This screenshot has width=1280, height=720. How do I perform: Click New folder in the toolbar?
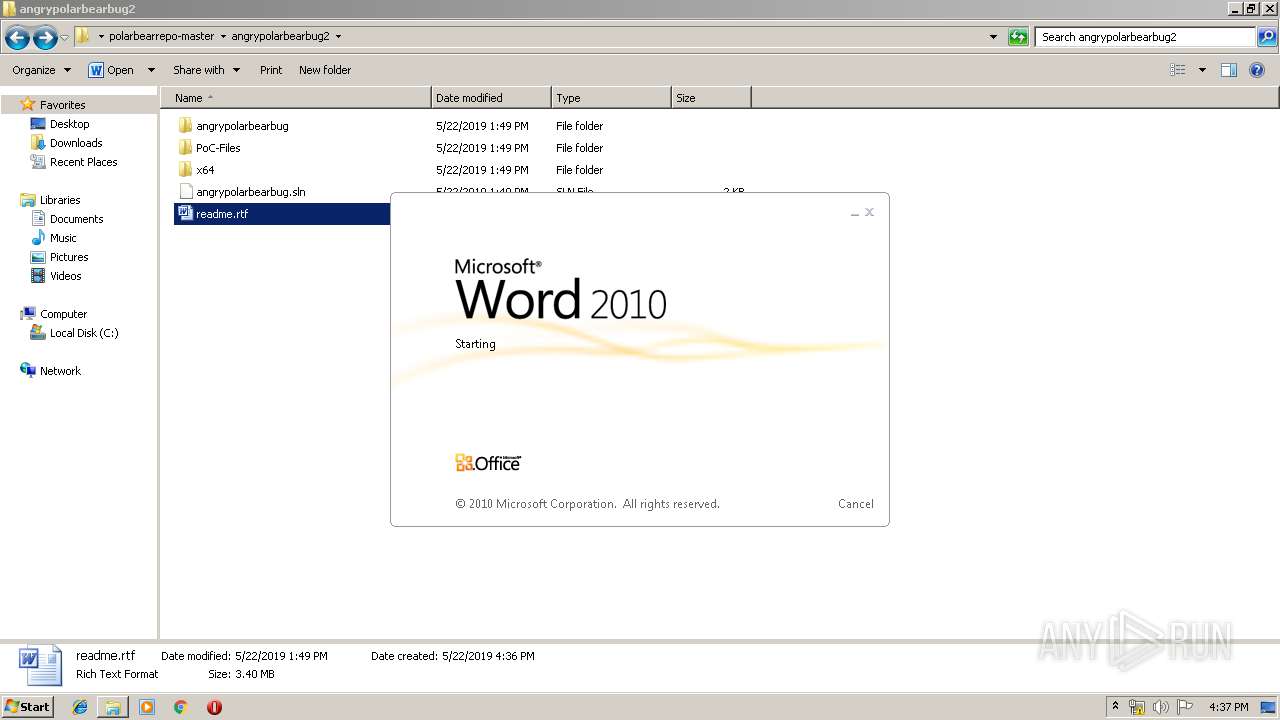coord(325,70)
